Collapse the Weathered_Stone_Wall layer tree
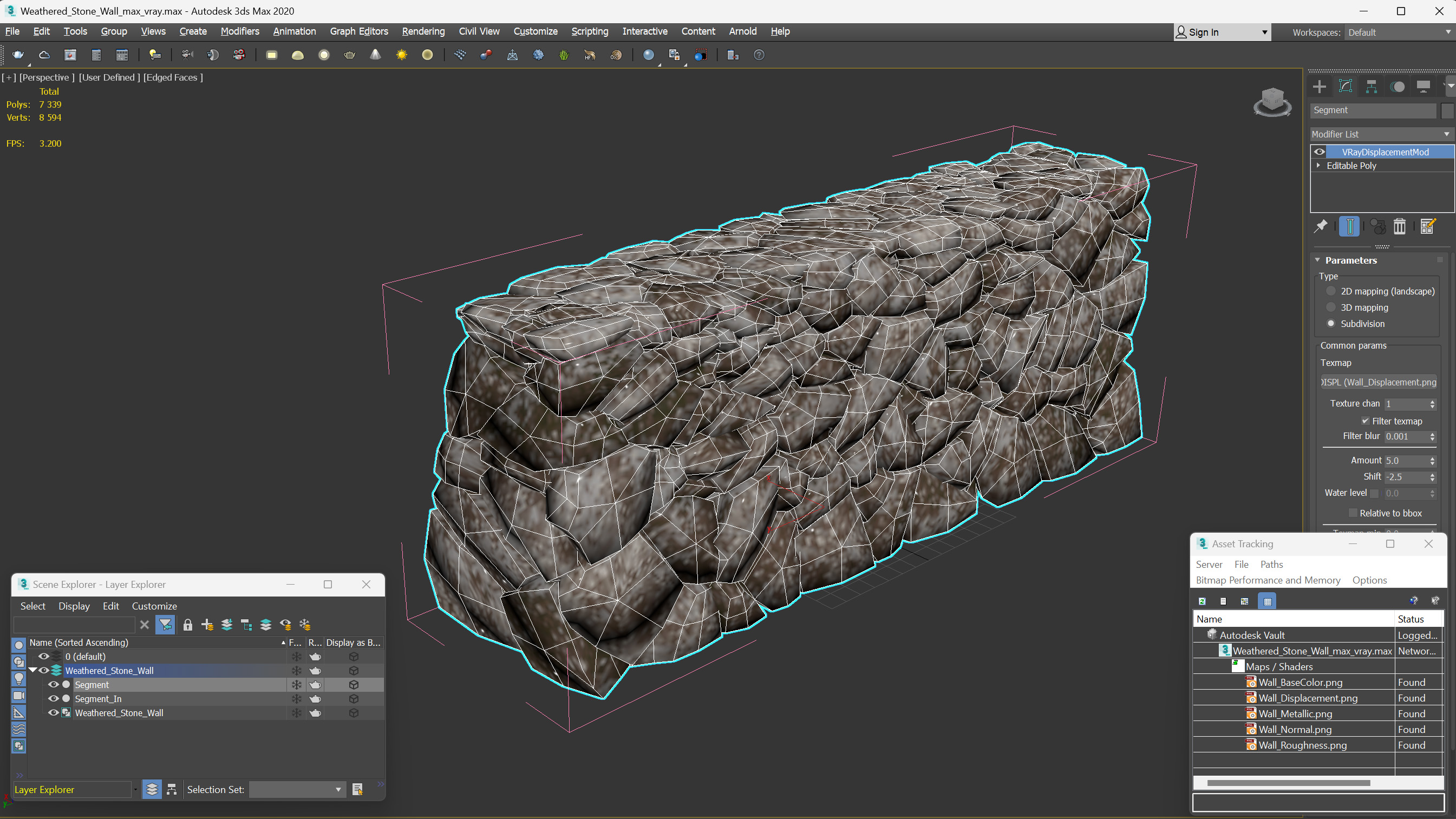 click(33, 670)
